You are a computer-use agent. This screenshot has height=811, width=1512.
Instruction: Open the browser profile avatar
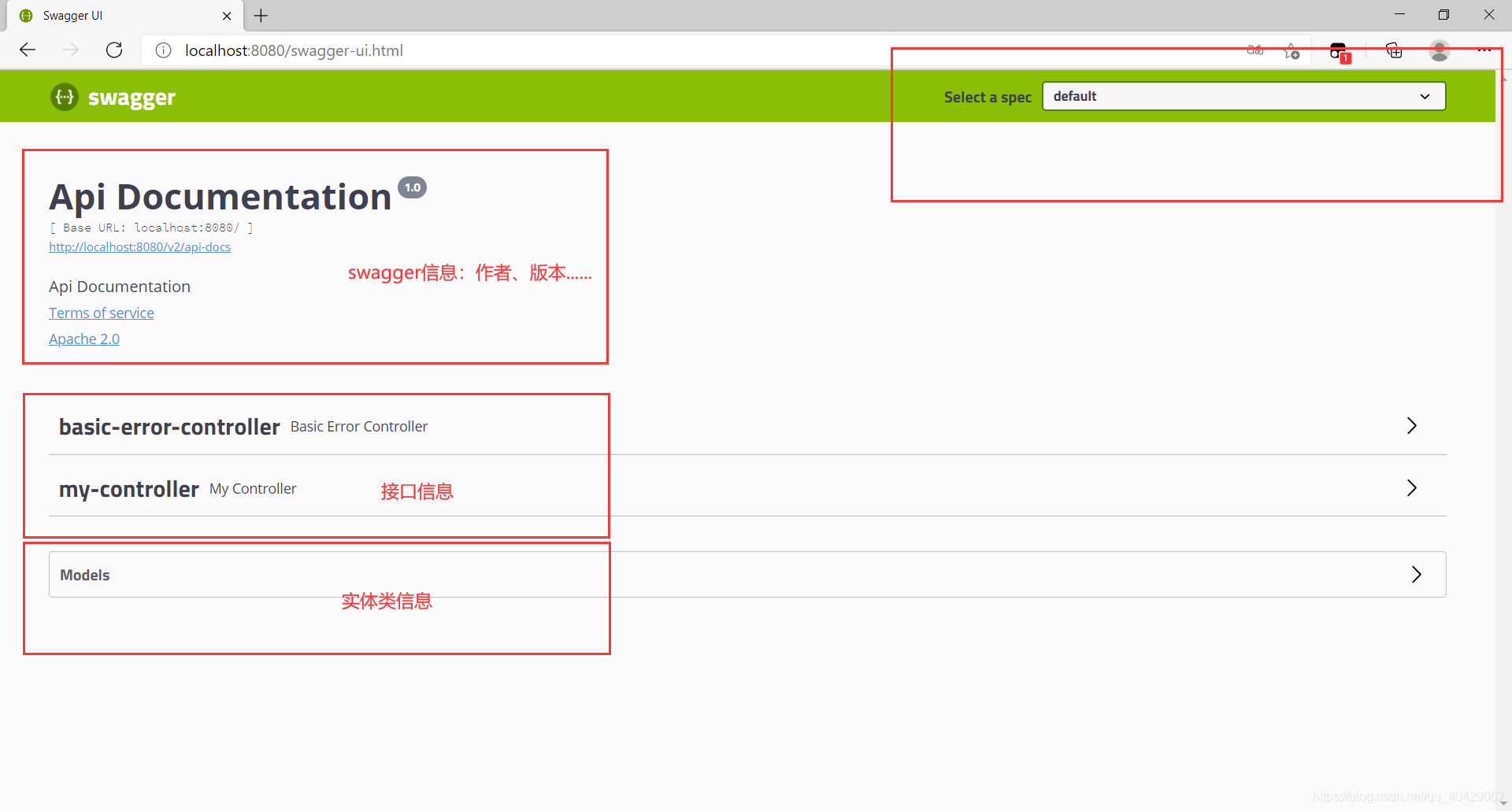coord(1440,50)
